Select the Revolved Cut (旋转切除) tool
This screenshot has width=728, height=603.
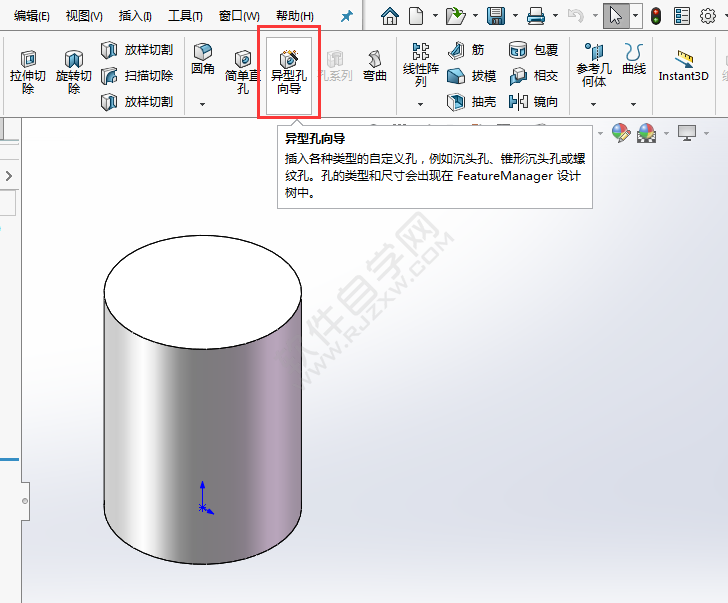pyautogui.click(x=73, y=72)
